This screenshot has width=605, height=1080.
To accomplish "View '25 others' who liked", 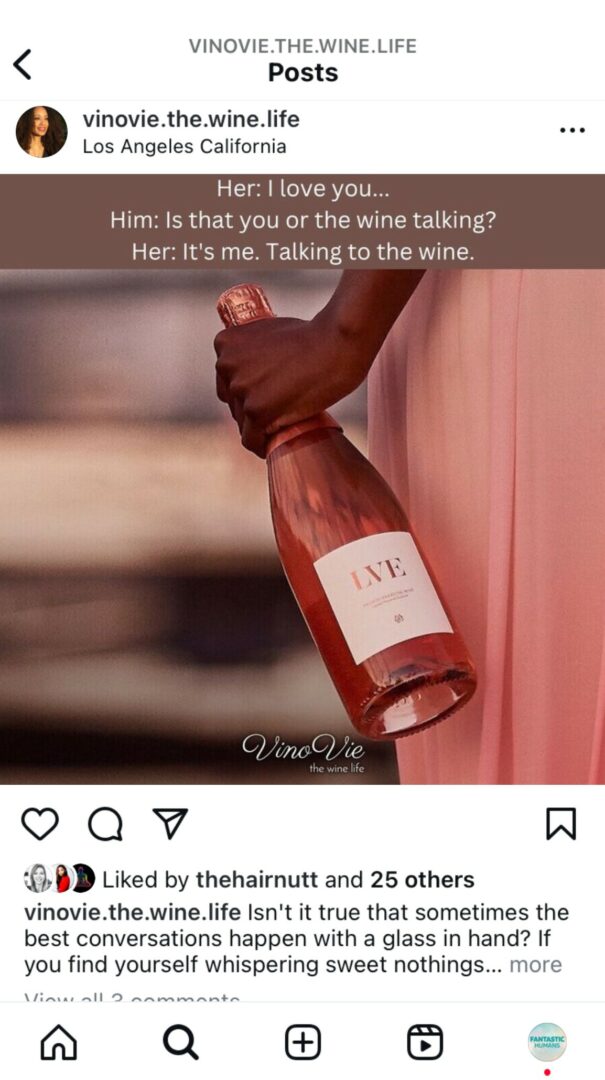I will click(x=422, y=880).
